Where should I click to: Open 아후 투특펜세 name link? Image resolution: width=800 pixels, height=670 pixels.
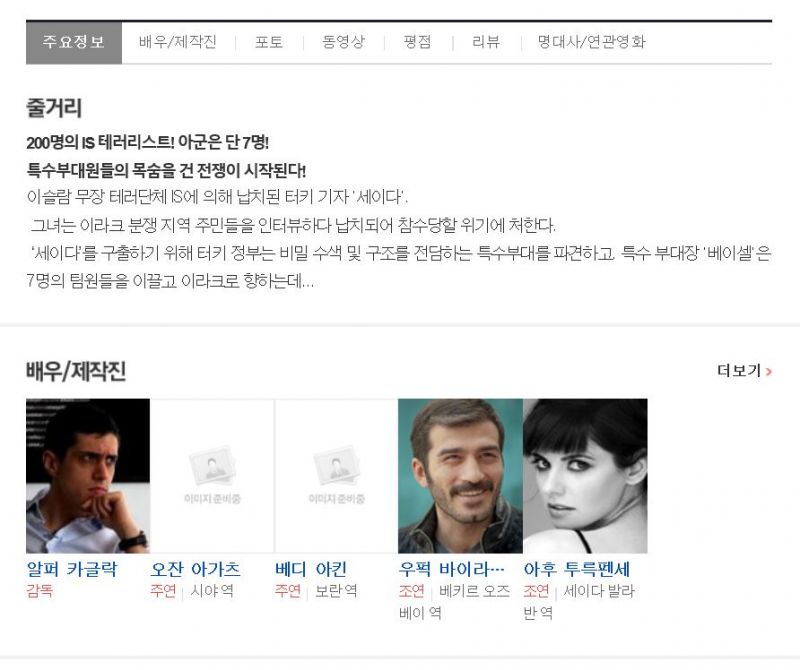(577, 569)
